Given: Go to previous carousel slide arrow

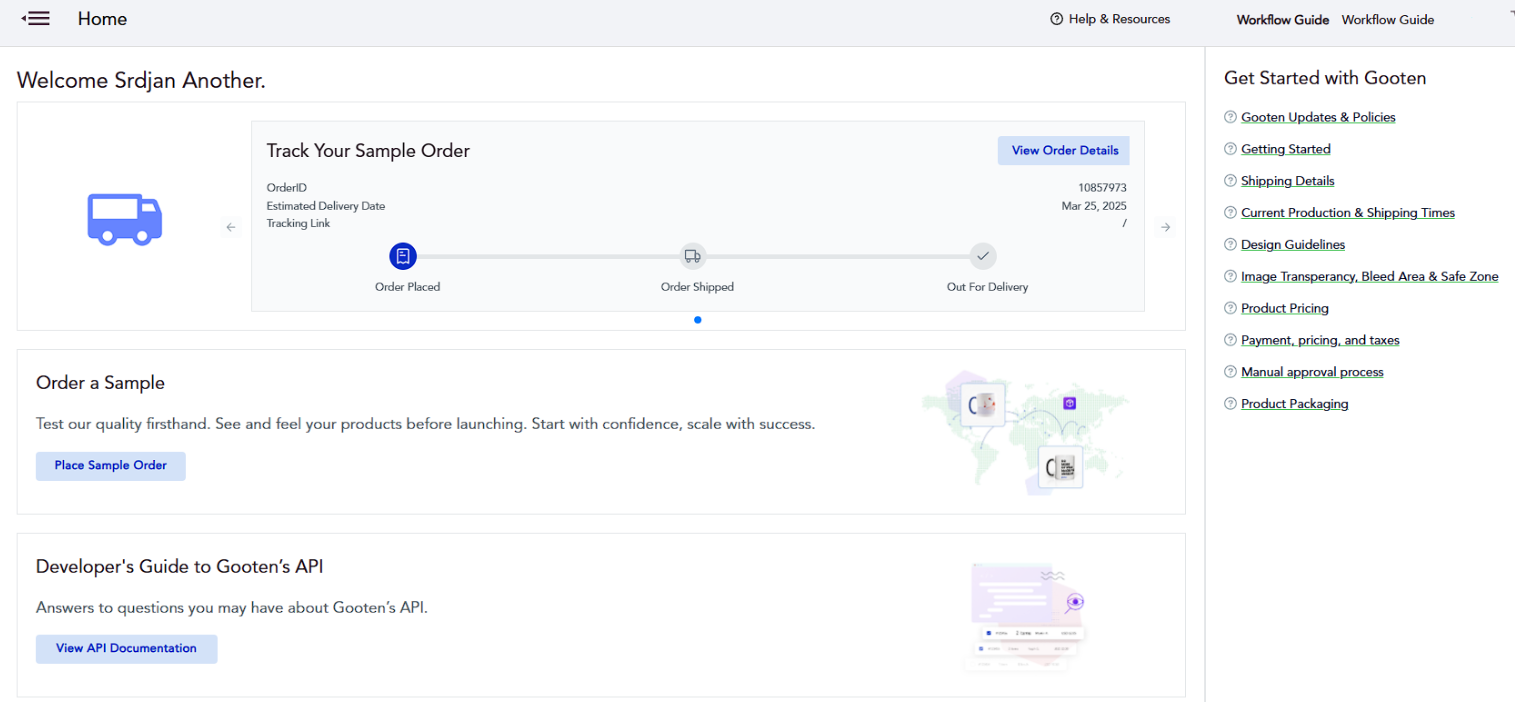Looking at the screenshot, I should click(x=231, y=227).
